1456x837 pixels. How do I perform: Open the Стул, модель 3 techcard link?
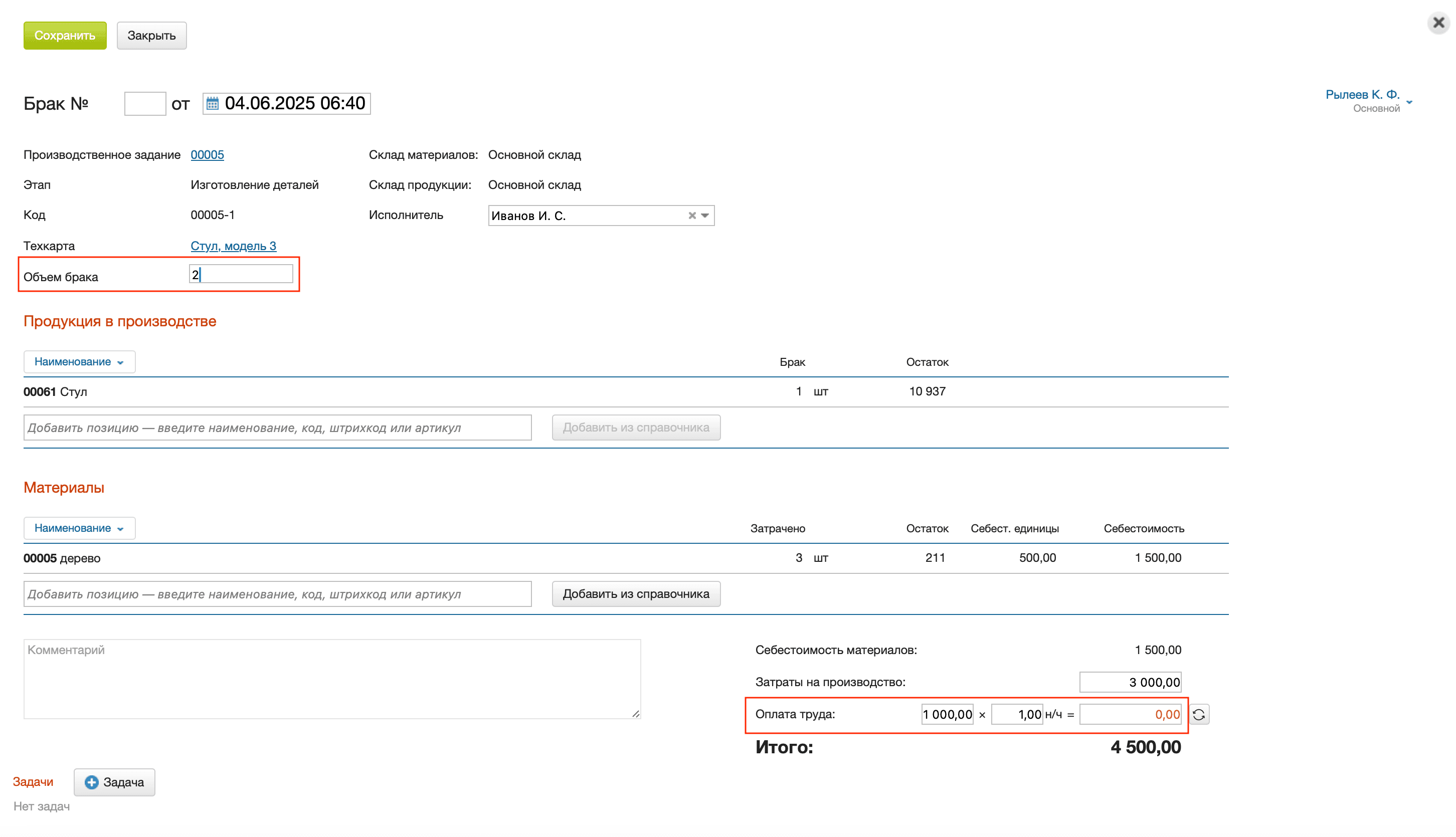pos(233,246)
